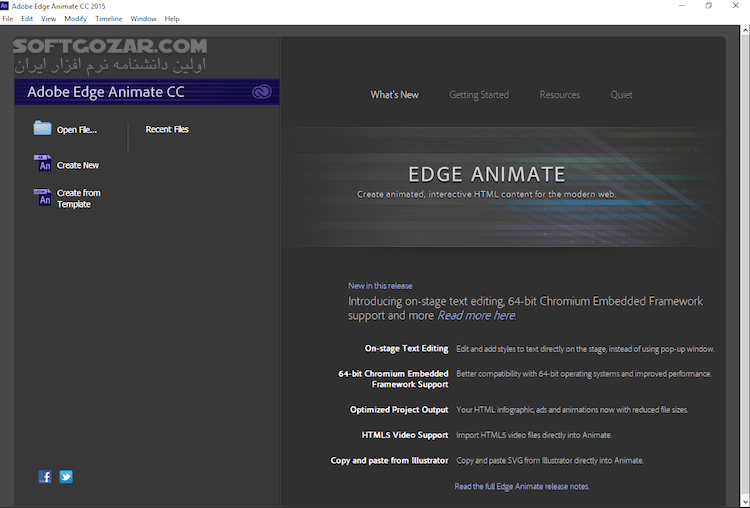Click the Copy and paste from Illustrator title
750x508 pixels.
tap(389, 460)
